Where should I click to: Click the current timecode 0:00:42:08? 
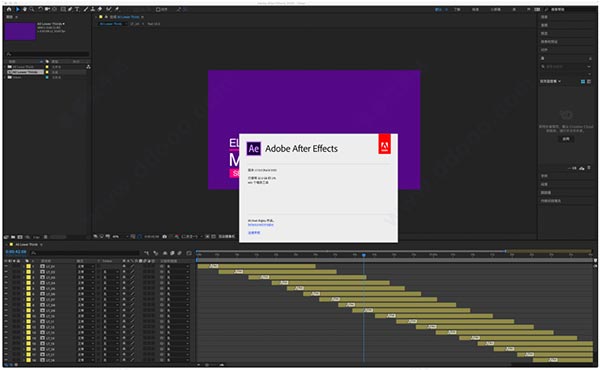click(x=16, y=251)
